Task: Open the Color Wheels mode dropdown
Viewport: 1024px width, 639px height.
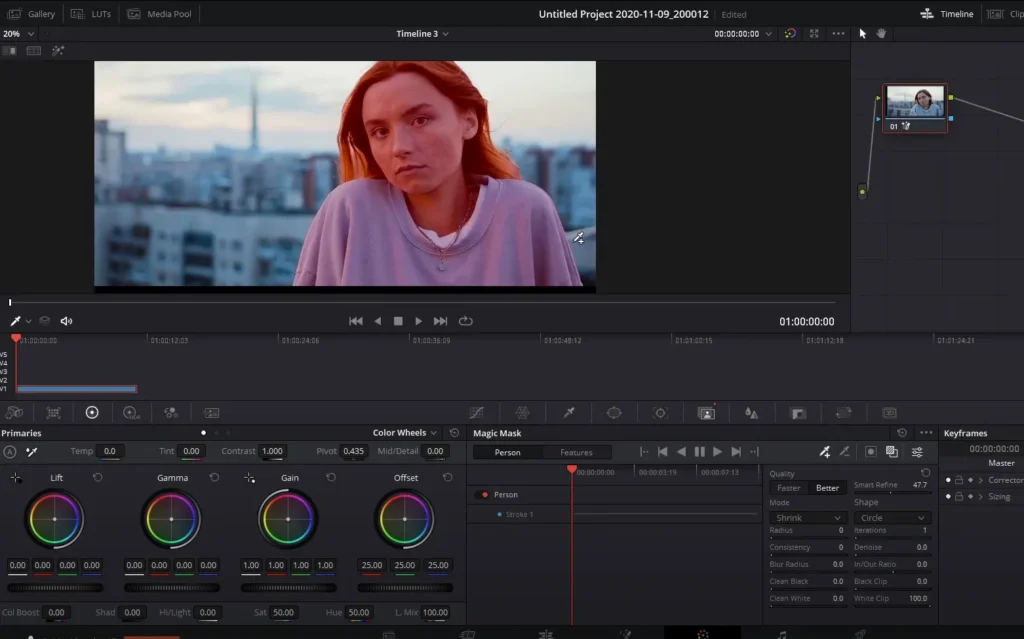Action: click(x=405, y=433)
